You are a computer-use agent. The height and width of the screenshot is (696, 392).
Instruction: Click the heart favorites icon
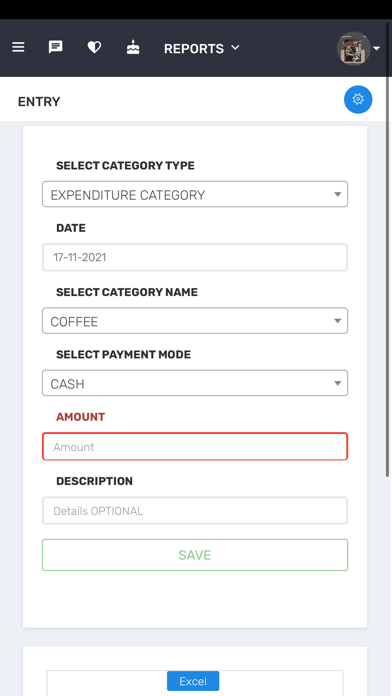click(x=94, y=47)
